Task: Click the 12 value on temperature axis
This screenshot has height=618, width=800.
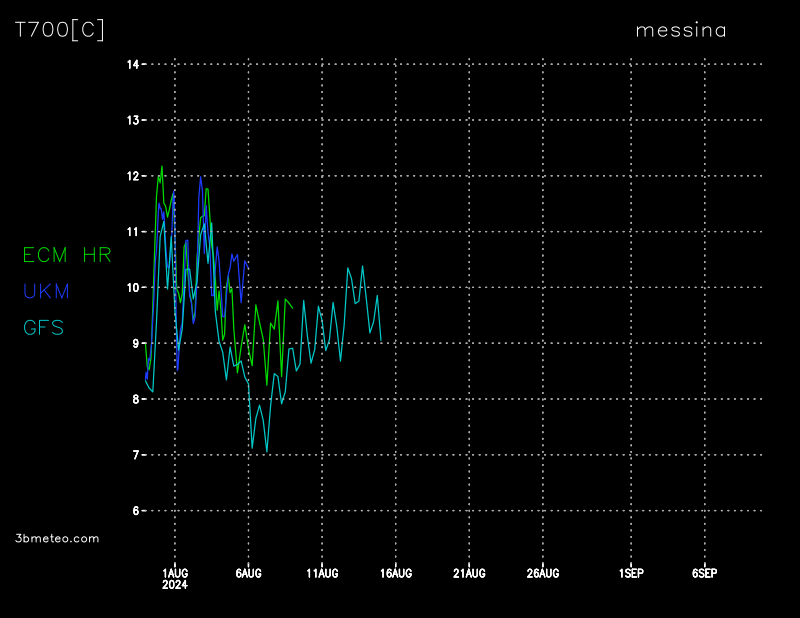Action: (x=132, y=176)
